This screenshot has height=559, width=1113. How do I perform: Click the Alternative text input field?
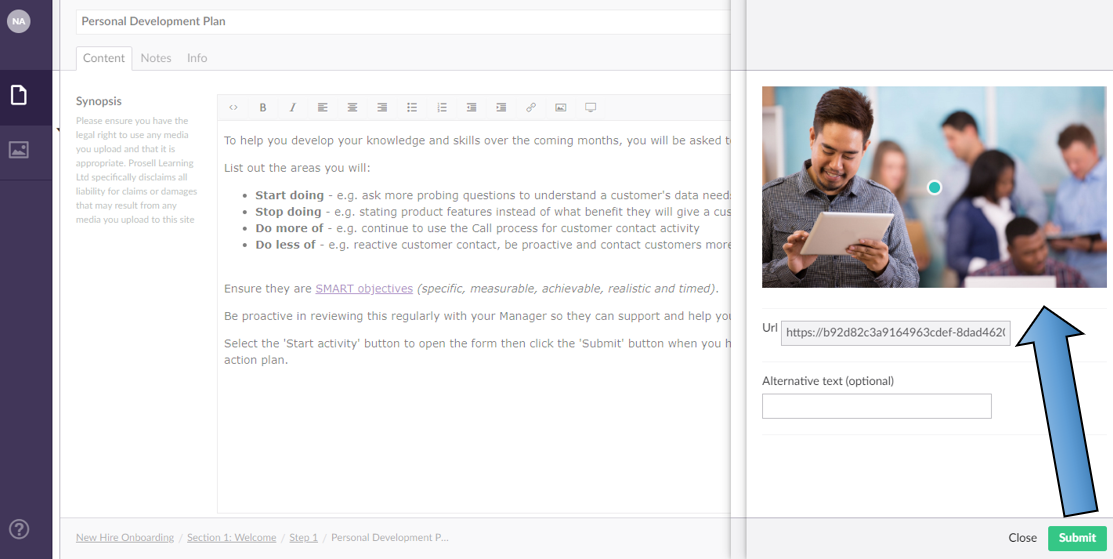(877, 406)
